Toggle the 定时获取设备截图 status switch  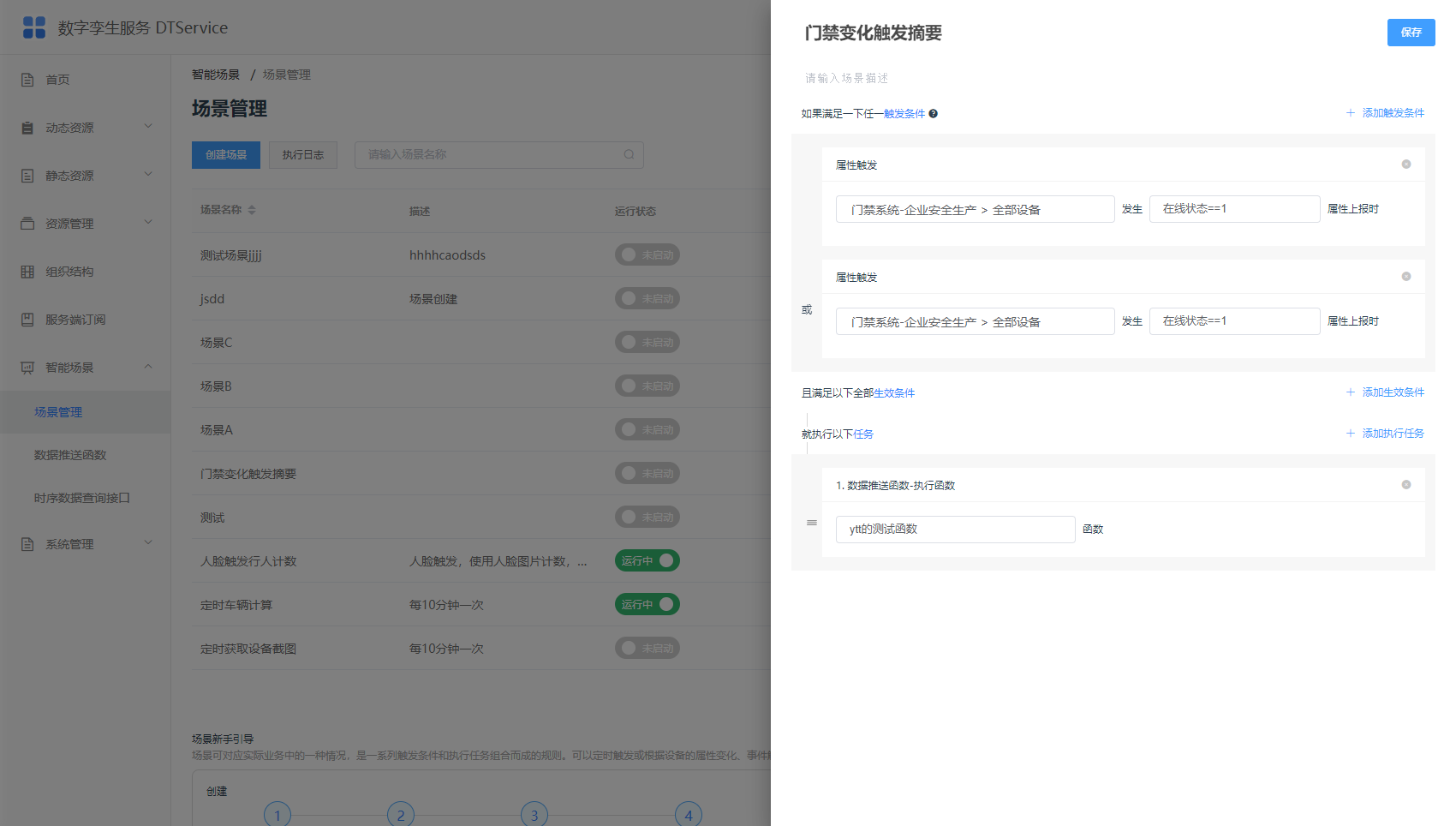[x=647, y=648]
